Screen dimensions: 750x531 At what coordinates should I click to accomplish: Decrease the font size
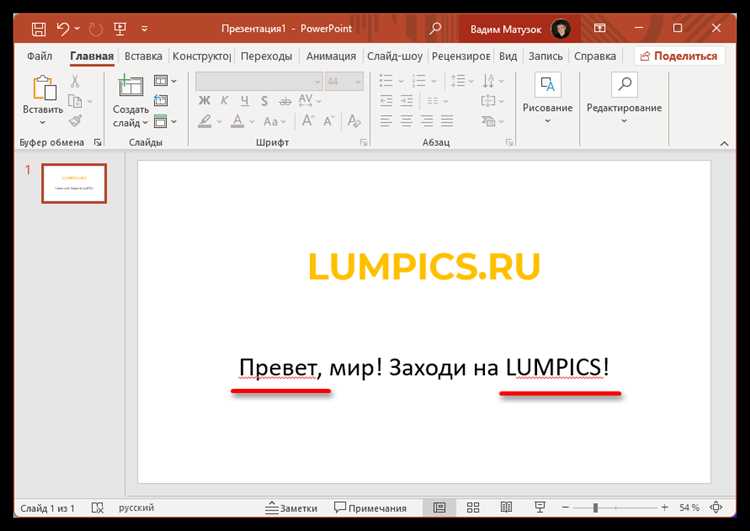coord(328,121)
